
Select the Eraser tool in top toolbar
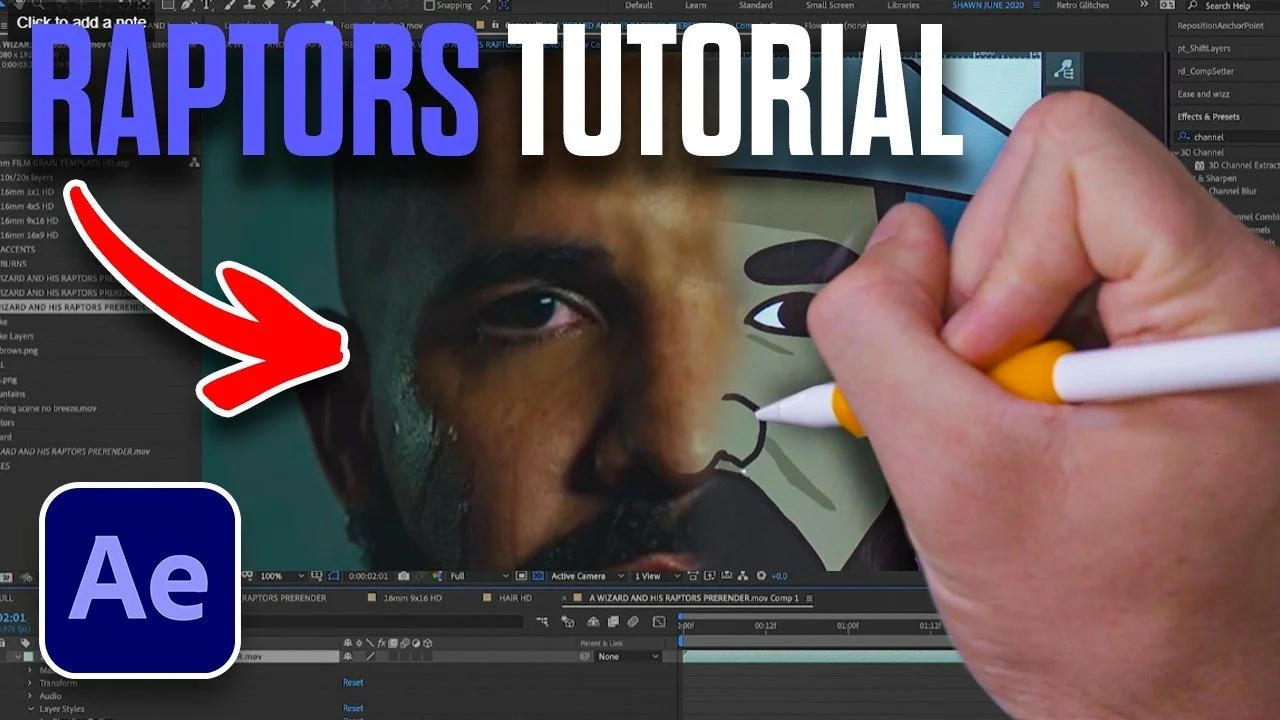point(269,5)
